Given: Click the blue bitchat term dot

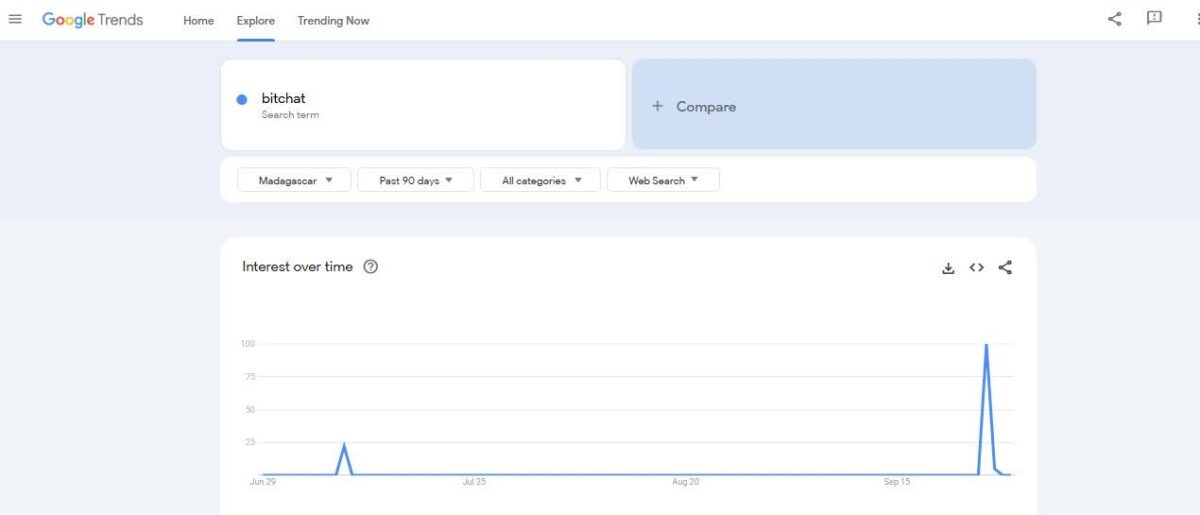Looking at the screenshot, I should (x=242, y=99).
